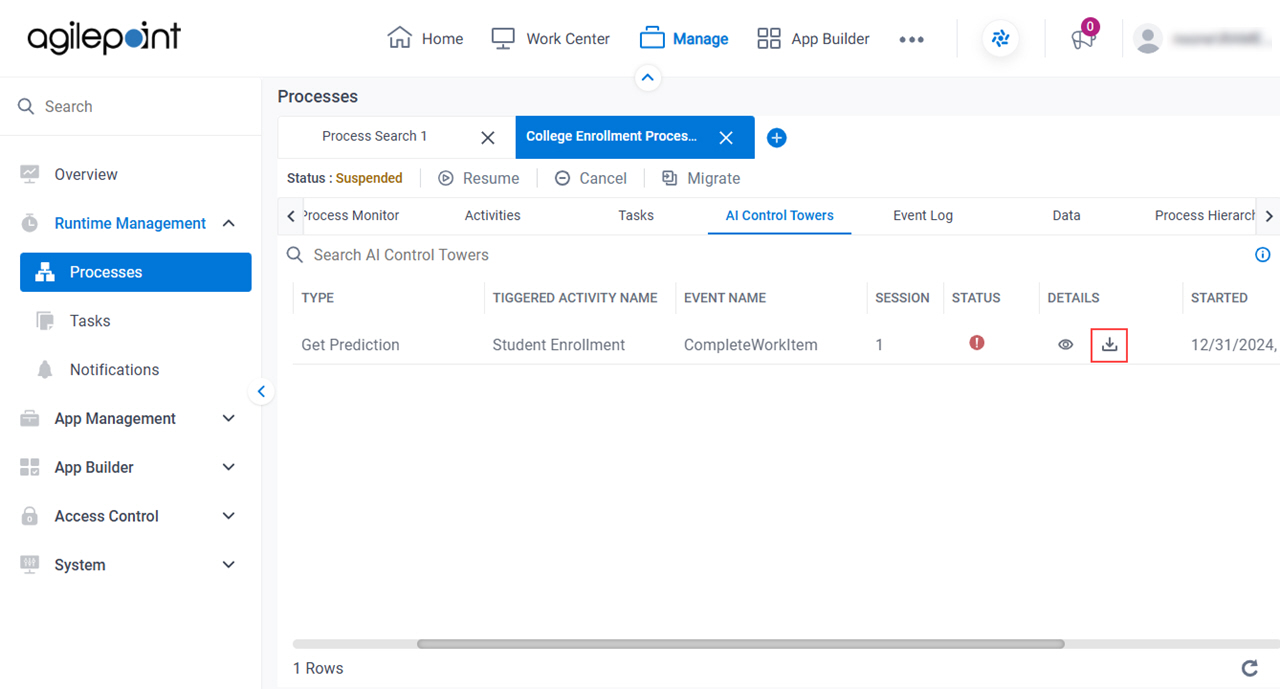Open the more options ellipsis menu
Viewport: 1280px width, 689px height.
pyautogui.click(x=911, y=39)
